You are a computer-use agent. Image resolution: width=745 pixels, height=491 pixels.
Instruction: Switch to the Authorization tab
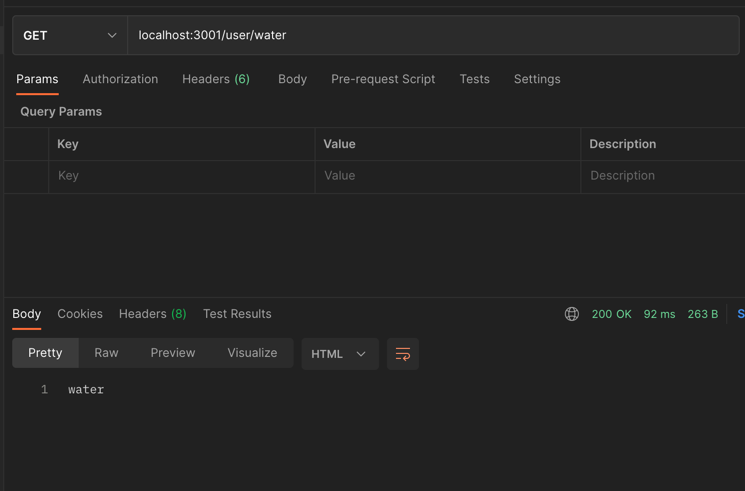pos(120,79)
